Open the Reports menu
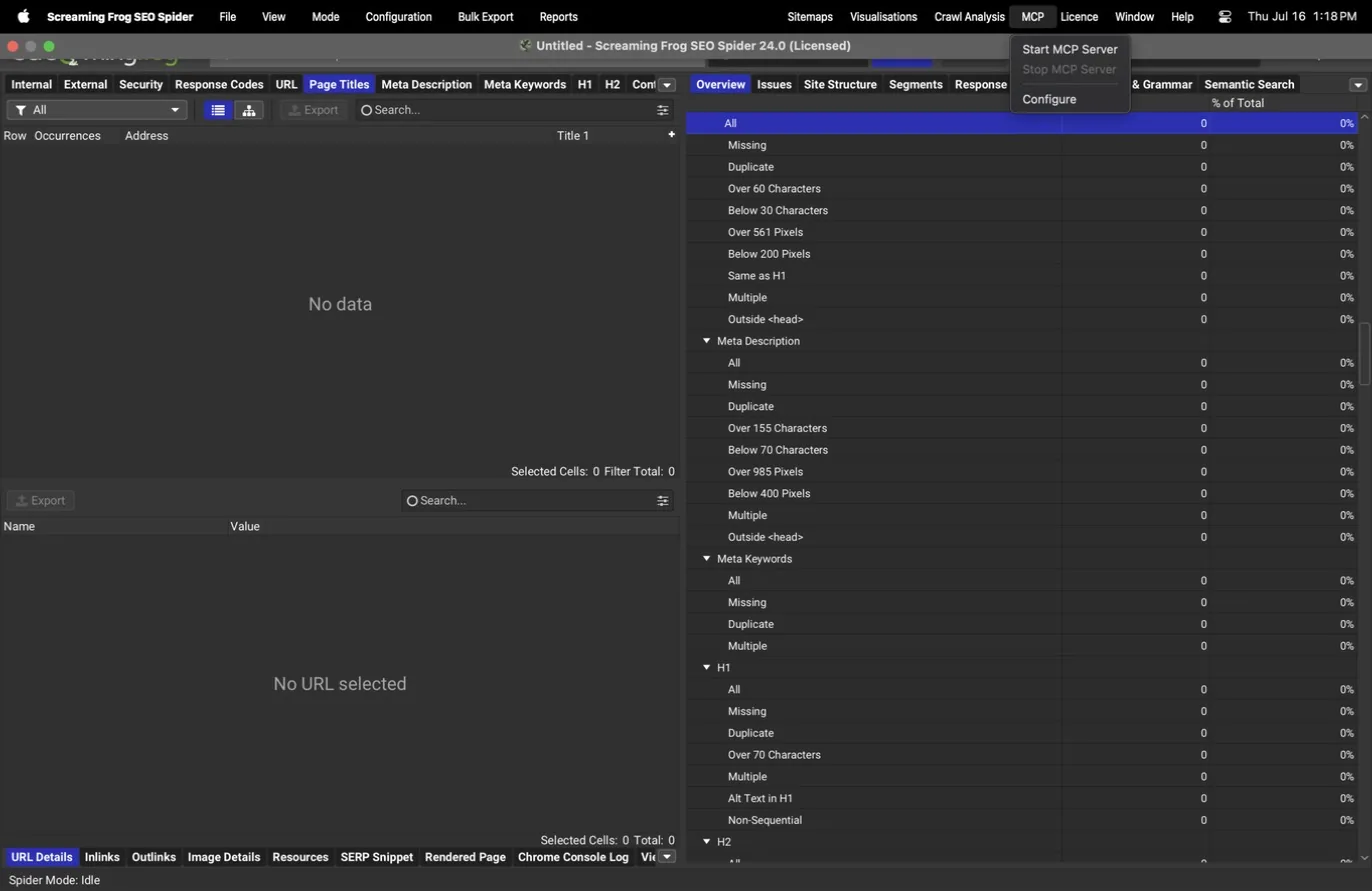 pos(558,17)
